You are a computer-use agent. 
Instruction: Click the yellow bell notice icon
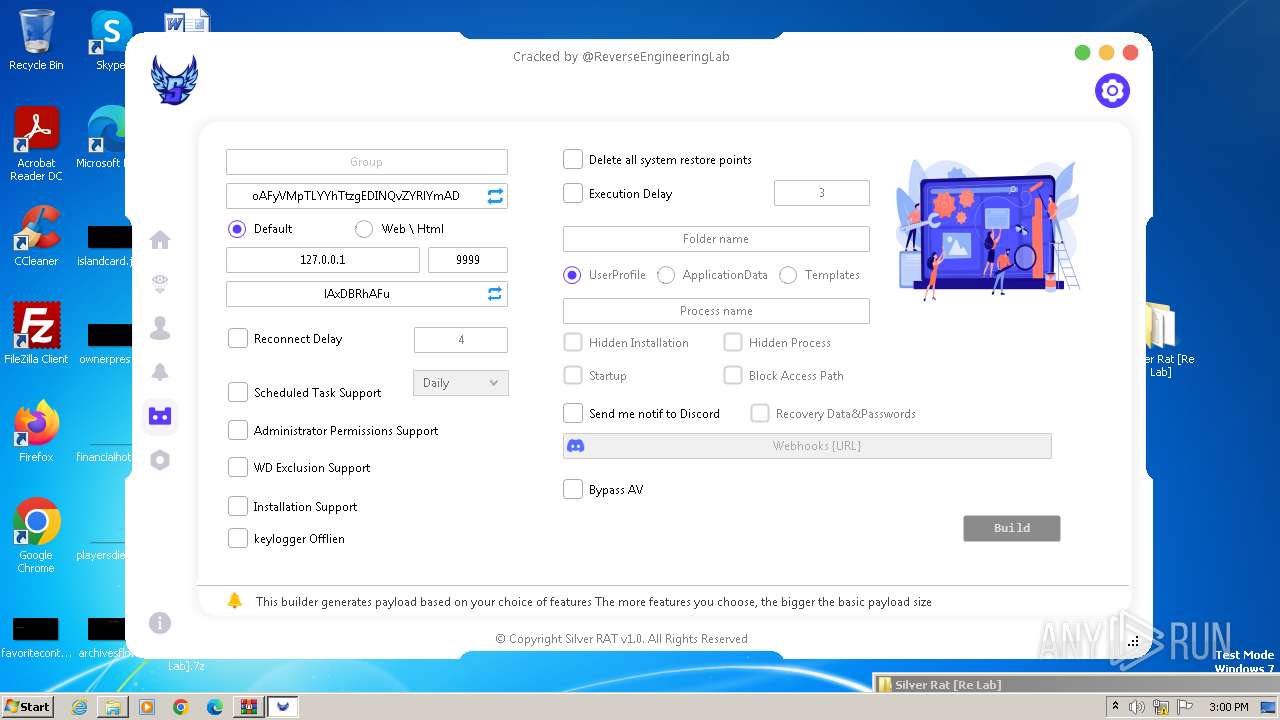click(x=235, y=601)
